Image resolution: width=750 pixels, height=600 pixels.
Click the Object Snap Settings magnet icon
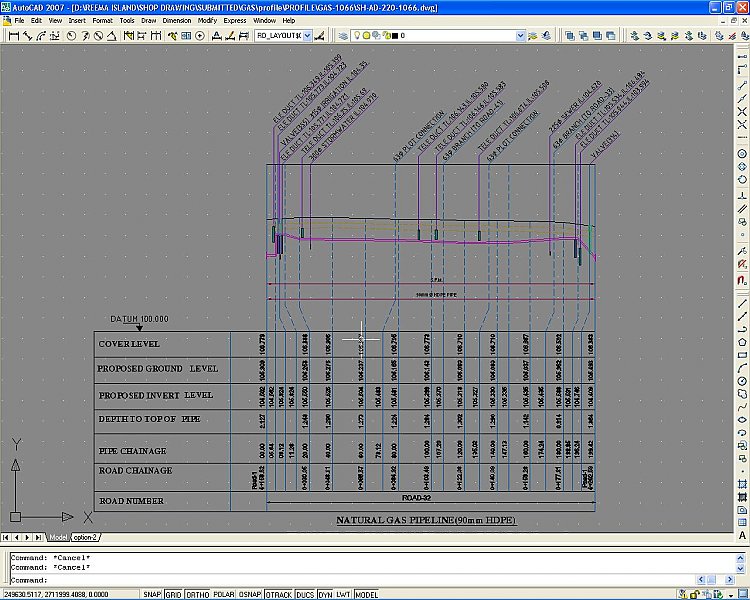point(741,282)
